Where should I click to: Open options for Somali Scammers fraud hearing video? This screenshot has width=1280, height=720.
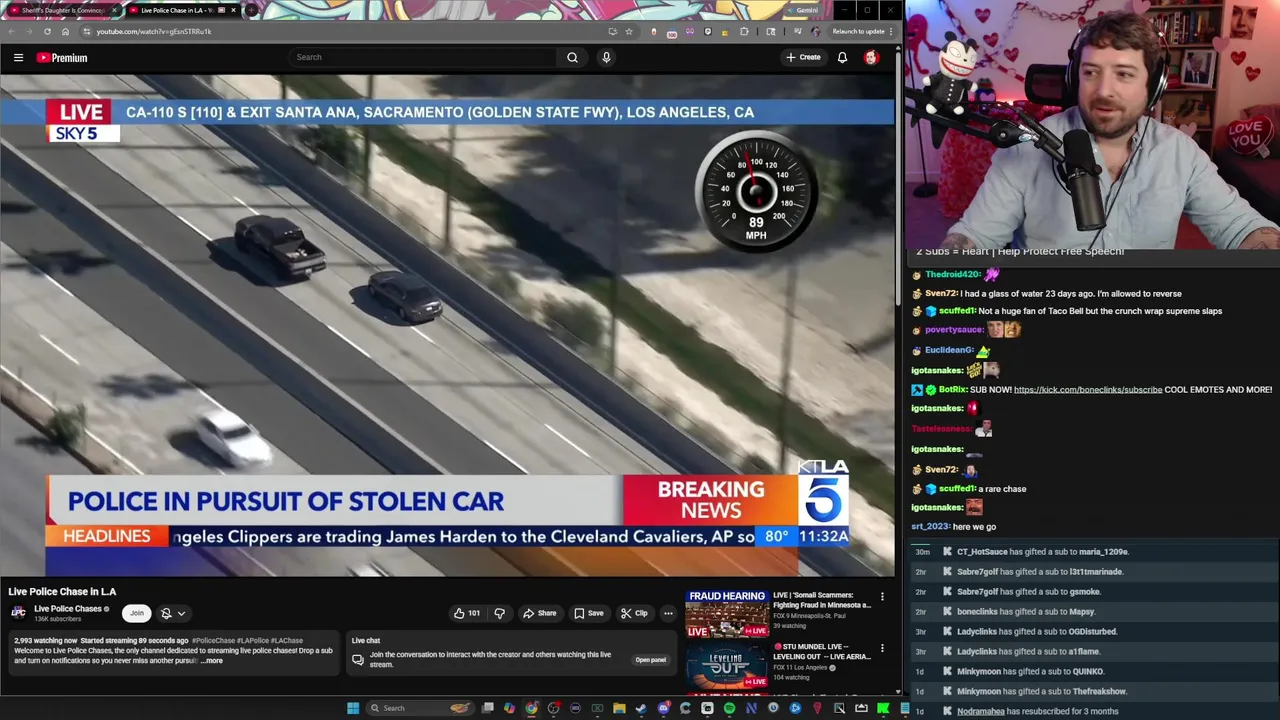882,597
